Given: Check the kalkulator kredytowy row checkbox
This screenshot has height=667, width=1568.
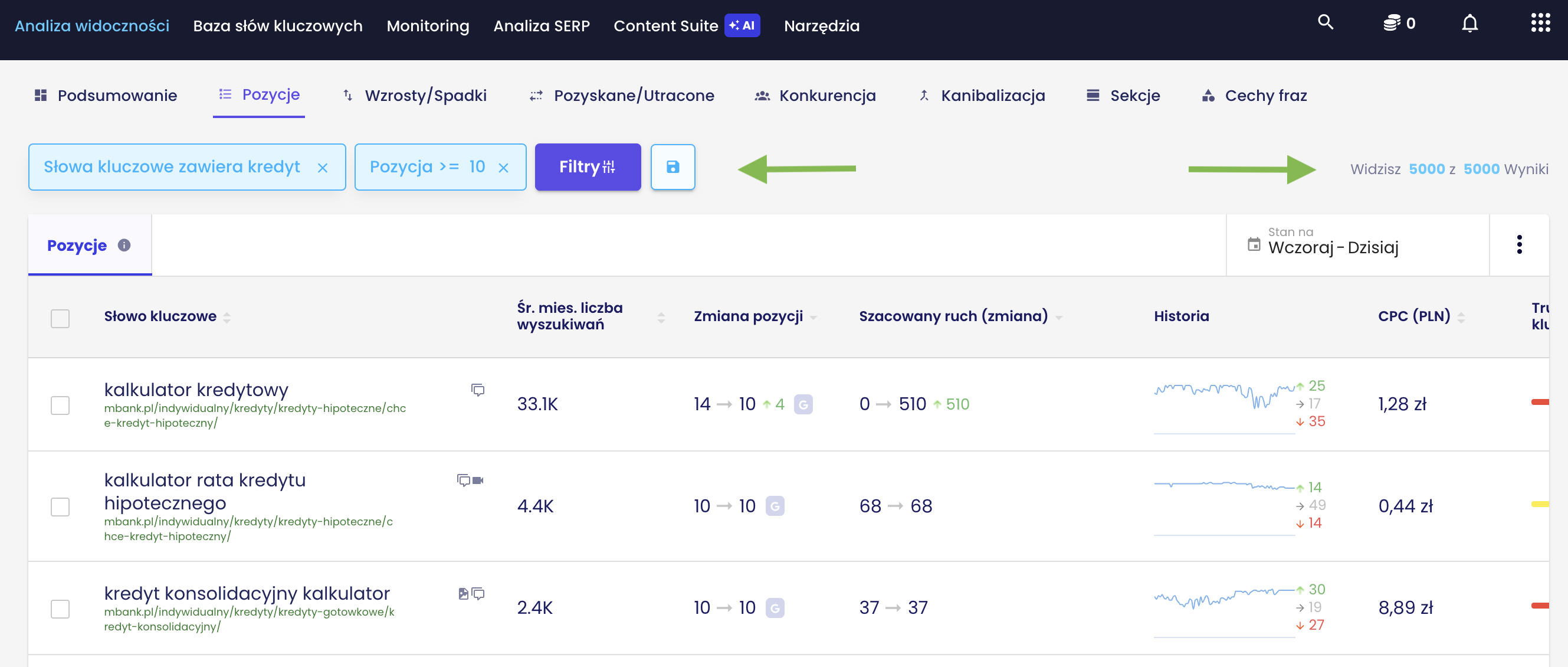Looking at the screenshot, I should (x=60, y=405).
